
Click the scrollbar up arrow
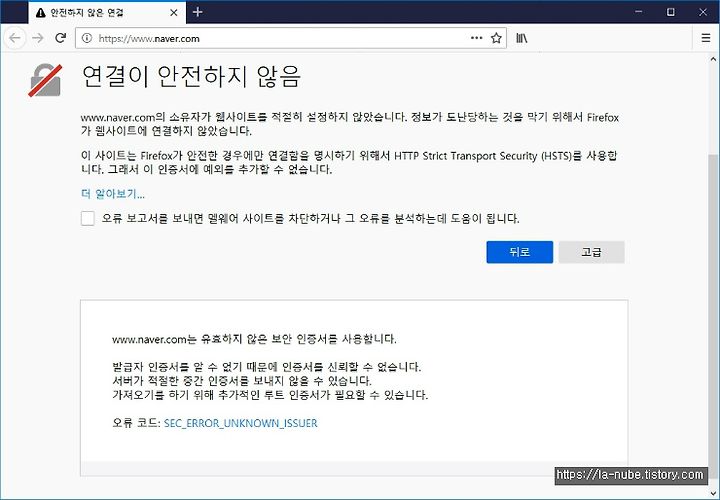click(x=713, y=59)
